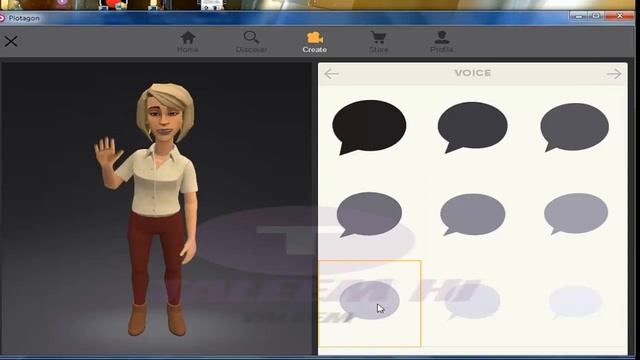Close the Plotagon window with red X

[x=620, y=16]
